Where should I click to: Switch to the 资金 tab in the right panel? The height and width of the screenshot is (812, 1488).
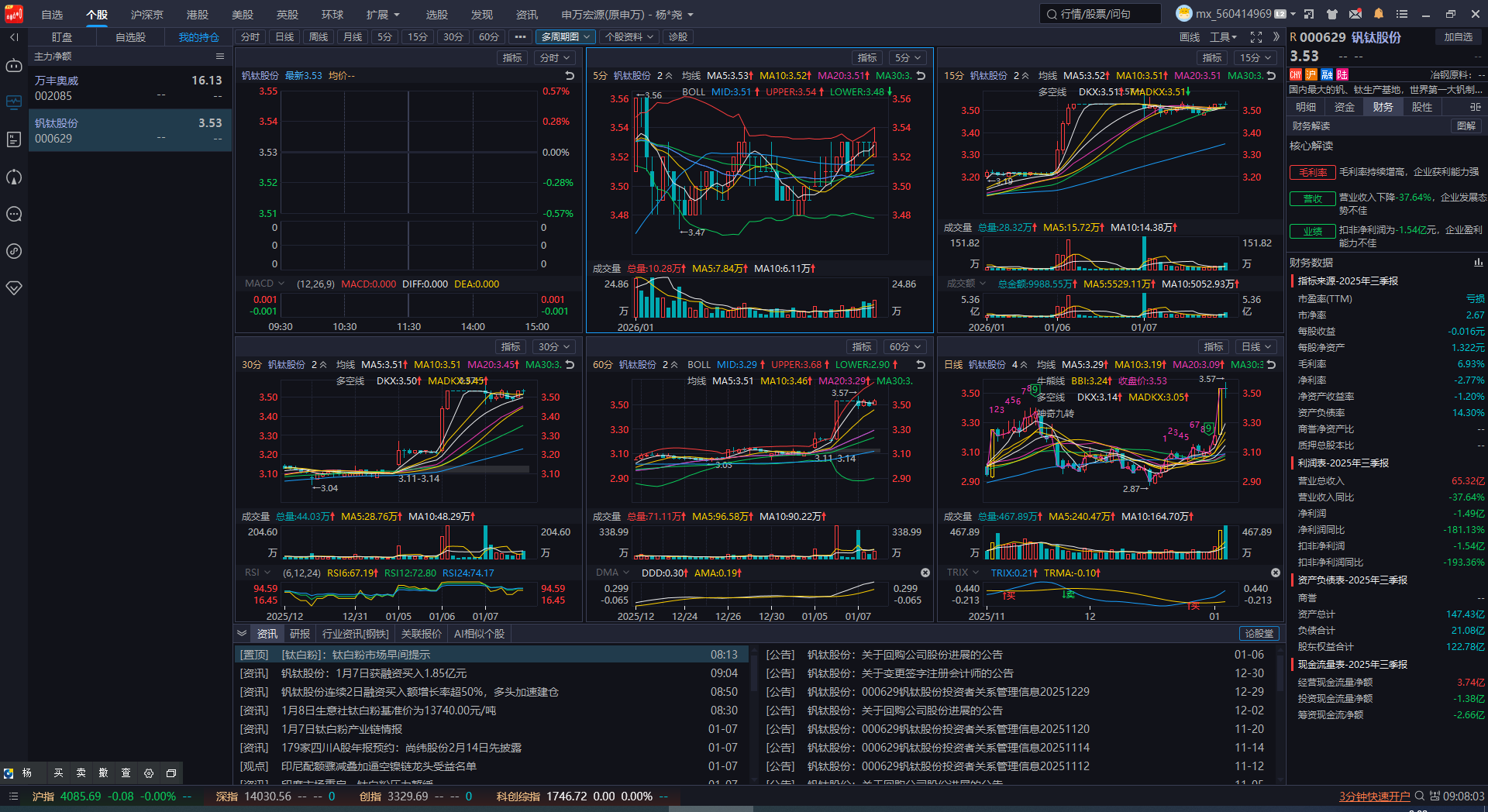pos(1345,107)
